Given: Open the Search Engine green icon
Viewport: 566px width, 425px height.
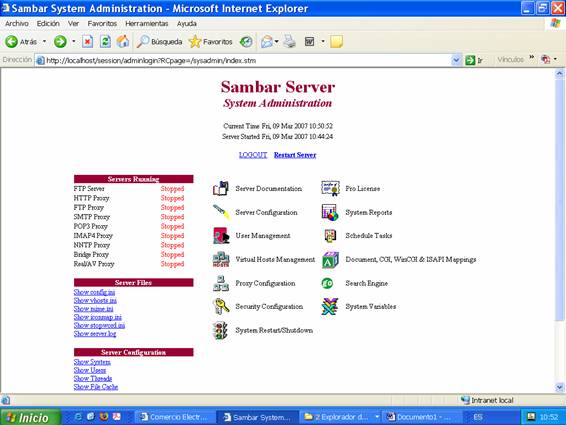Looking at the screenshot, I should coord(327,283).
